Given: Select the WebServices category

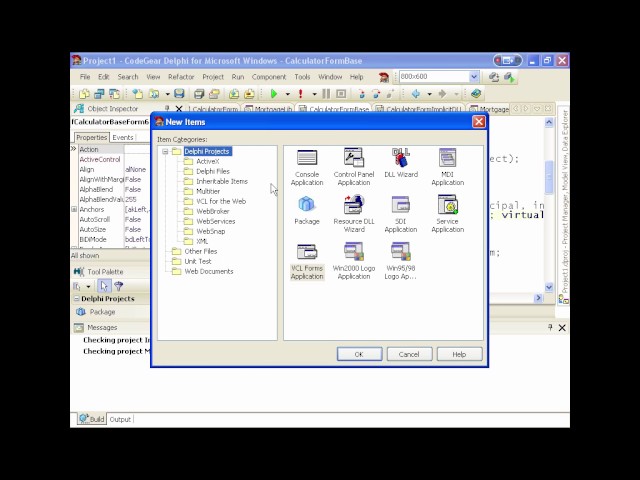Looking at the screenshot, I should point(216,221).
